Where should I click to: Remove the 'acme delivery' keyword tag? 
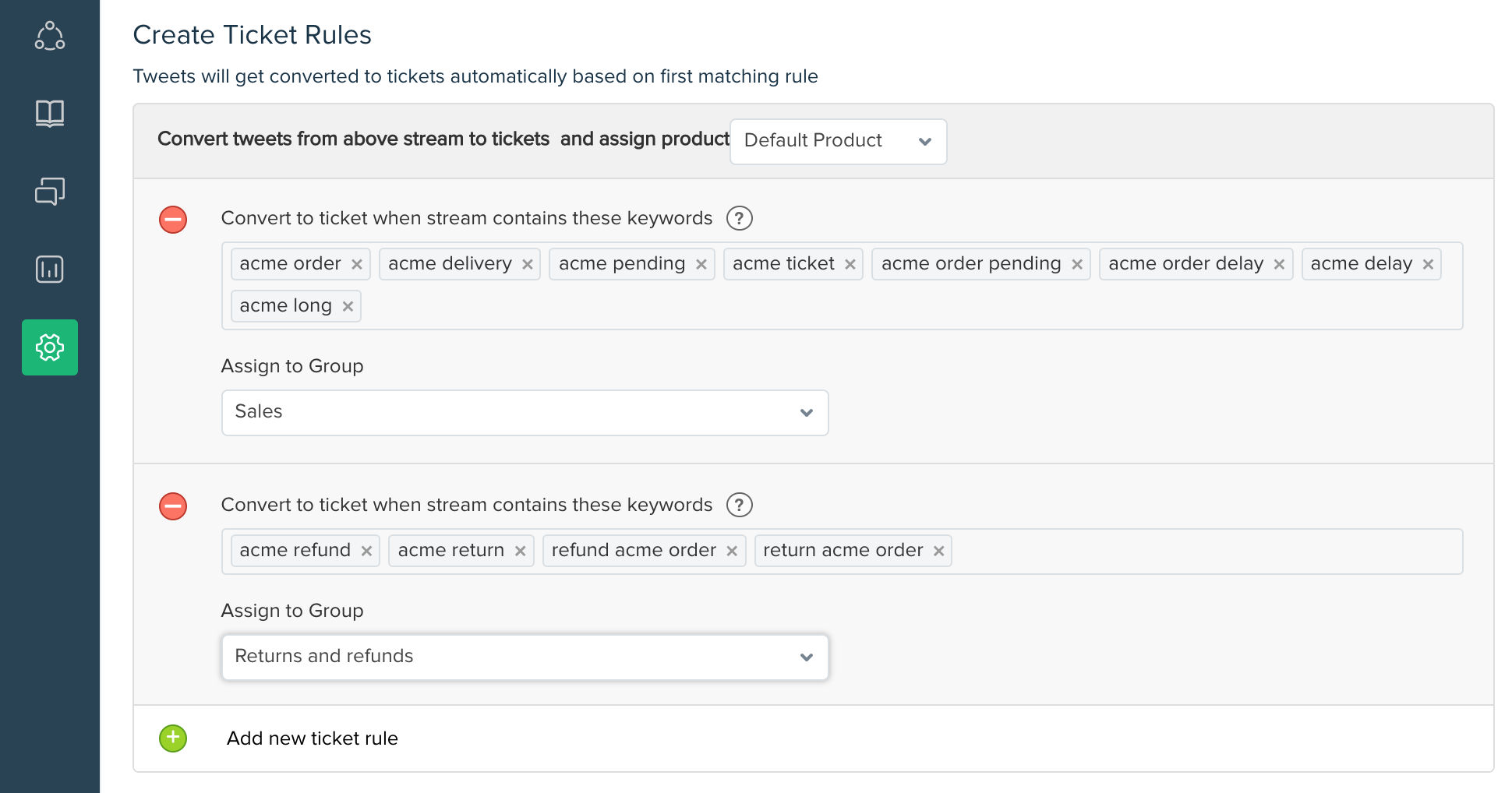(x=528, y=264)
